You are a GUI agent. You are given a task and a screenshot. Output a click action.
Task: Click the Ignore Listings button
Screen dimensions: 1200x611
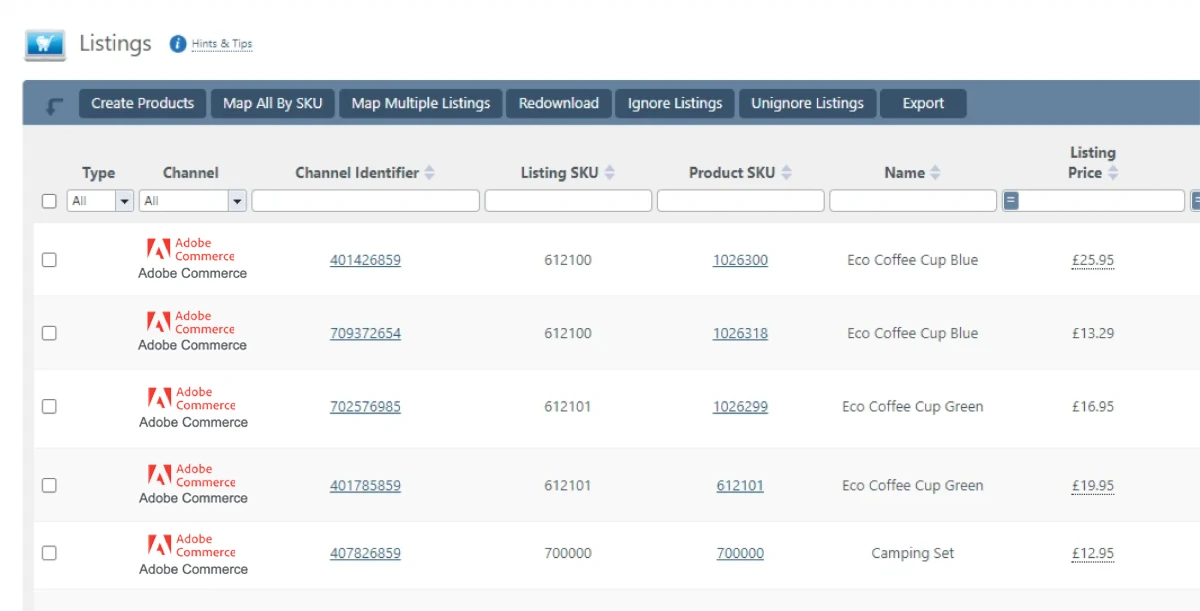coord(675,103)
